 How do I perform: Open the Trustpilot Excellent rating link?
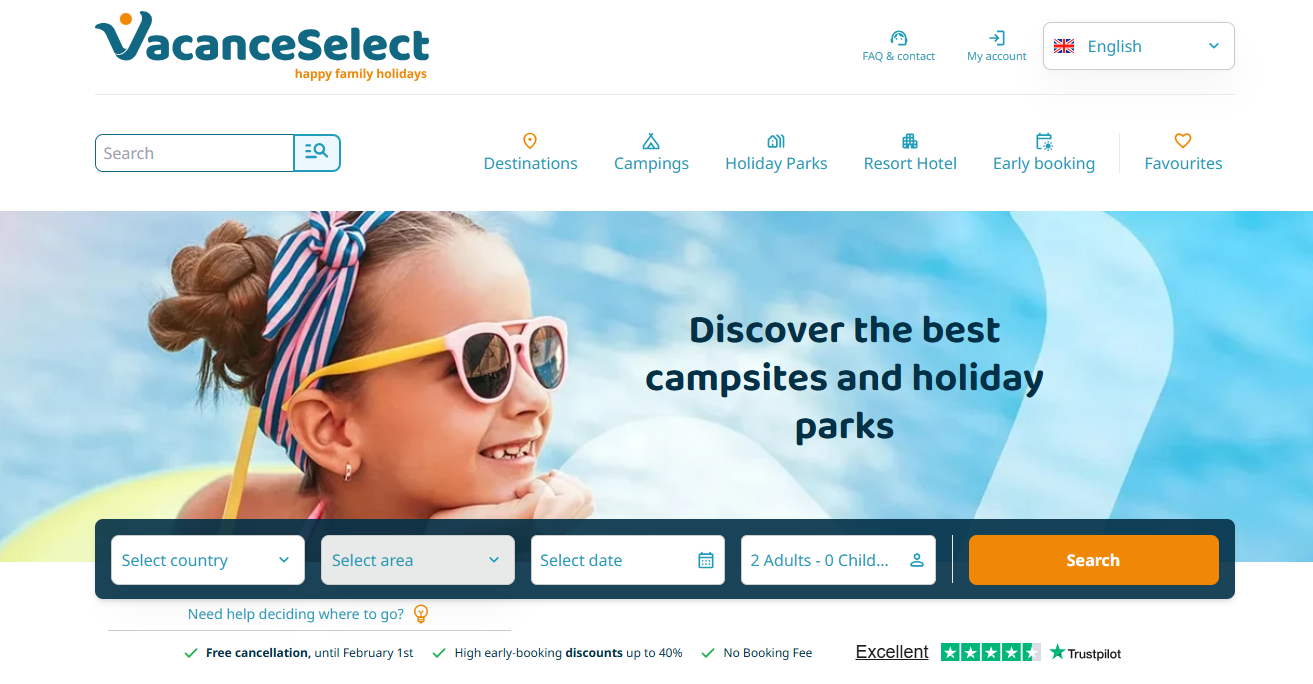(x=988, y=652)
